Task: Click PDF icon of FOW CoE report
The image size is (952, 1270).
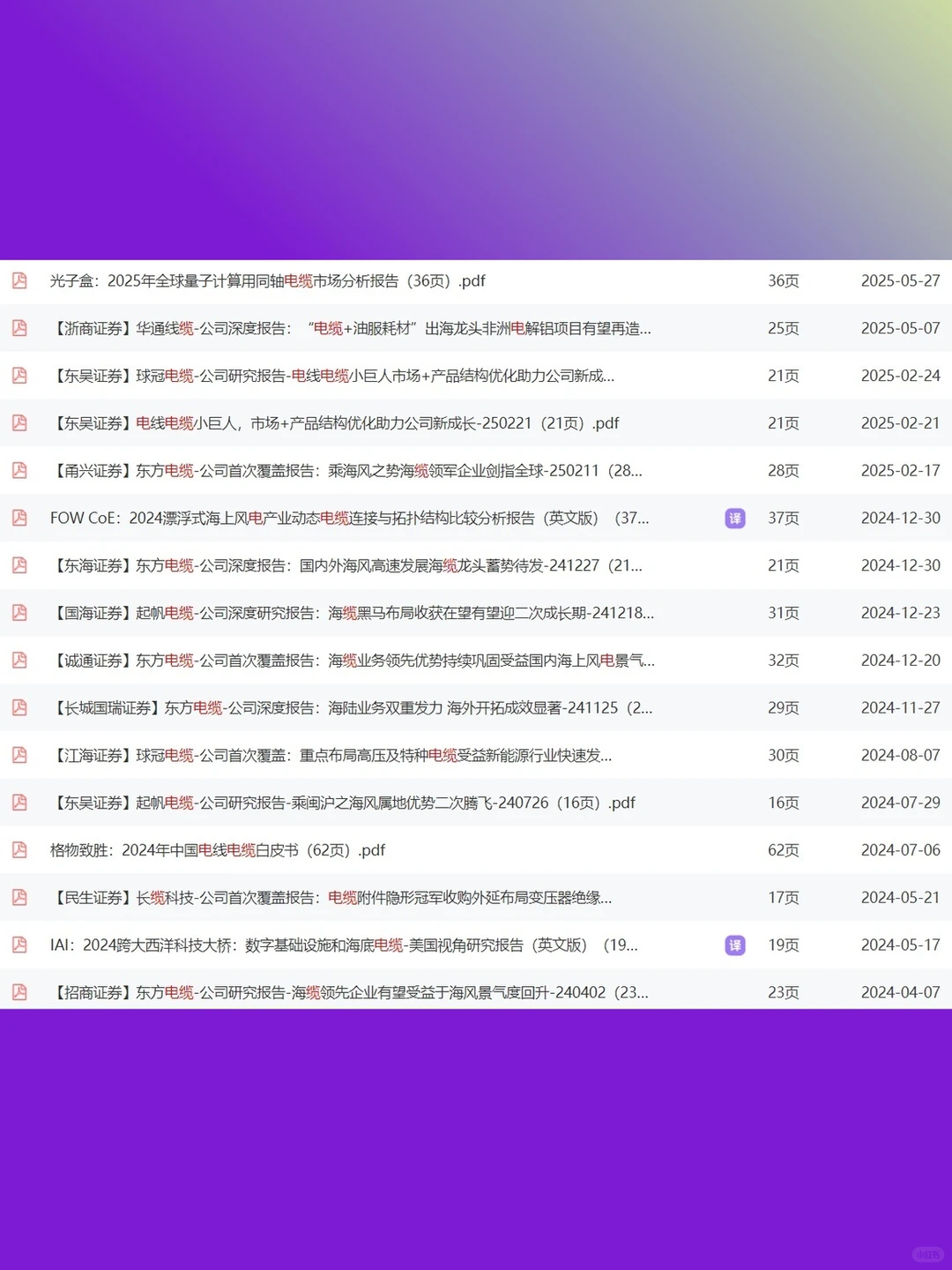Action: (19, 518)
